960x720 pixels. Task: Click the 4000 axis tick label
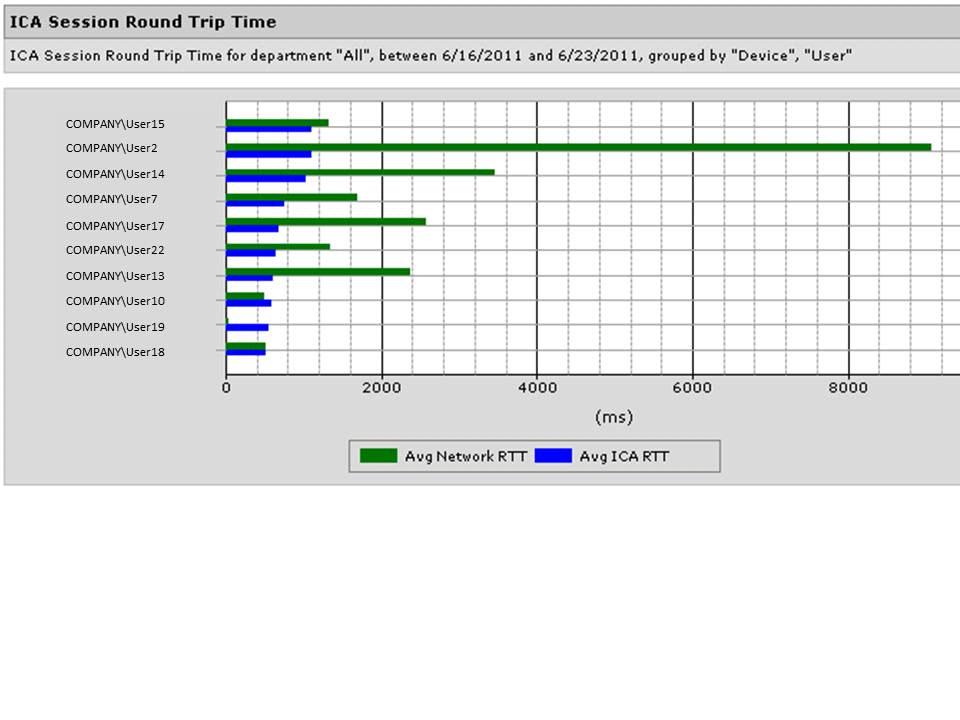pos(537,388)
